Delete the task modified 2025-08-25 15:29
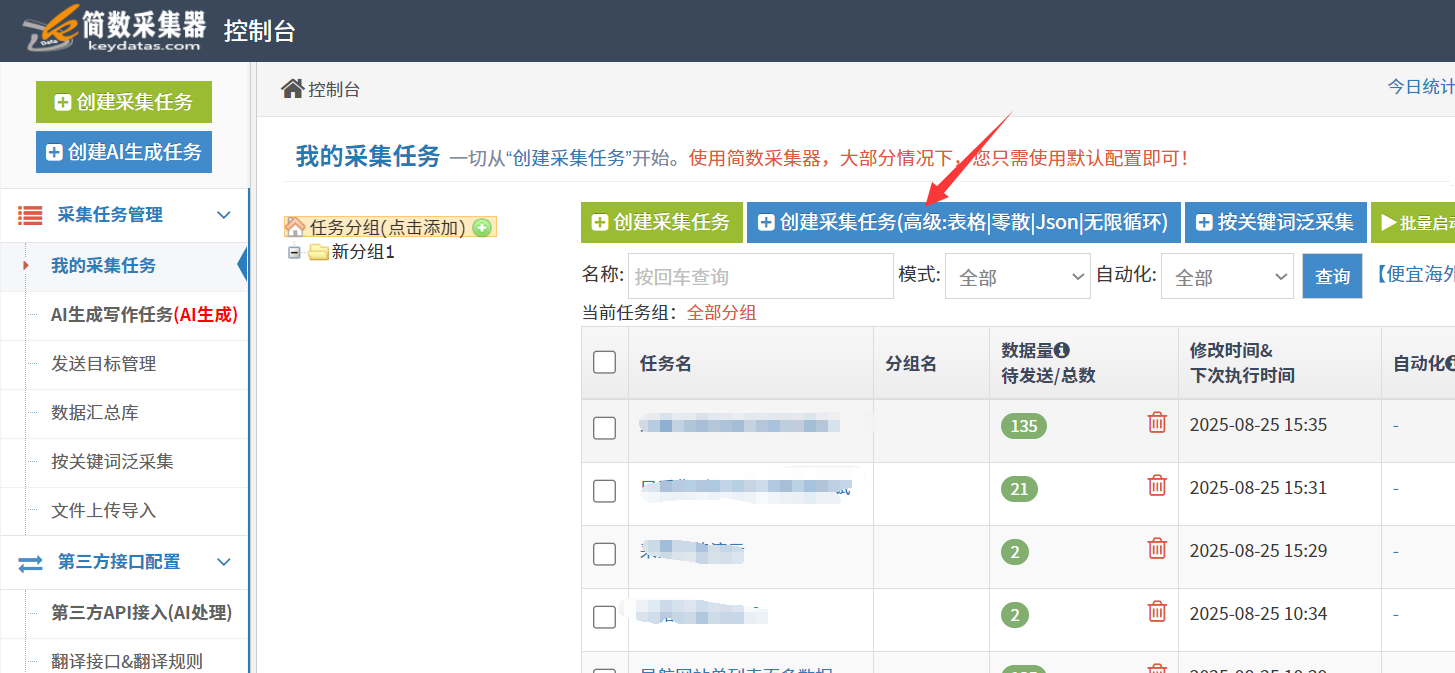The height and width of the screenshot is (673, 1455). pyautogui.click(x=1157, y=548)
